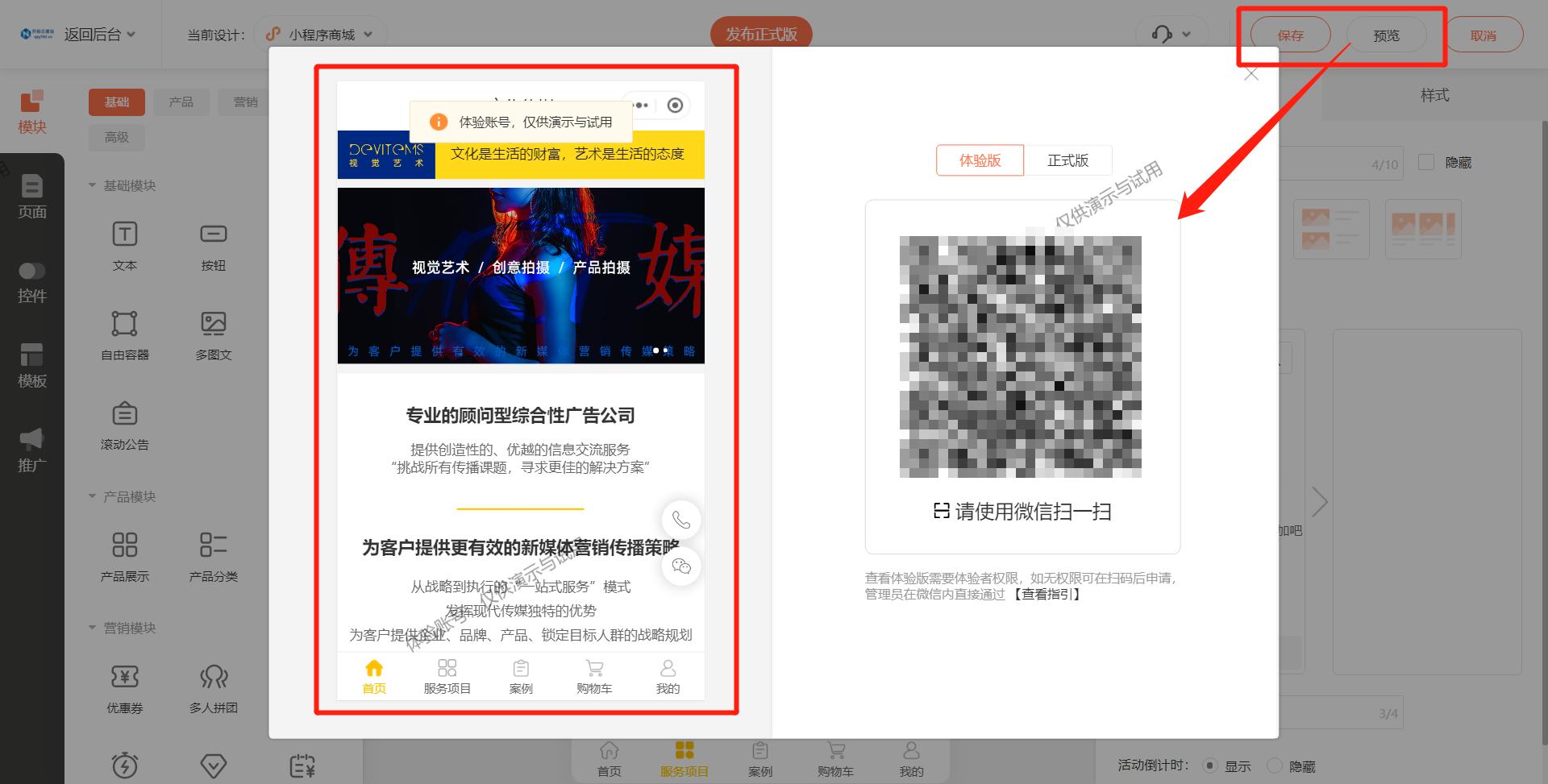Click the 保存 save button
Screen dimensions: 1548x784
pos(1290,35)
